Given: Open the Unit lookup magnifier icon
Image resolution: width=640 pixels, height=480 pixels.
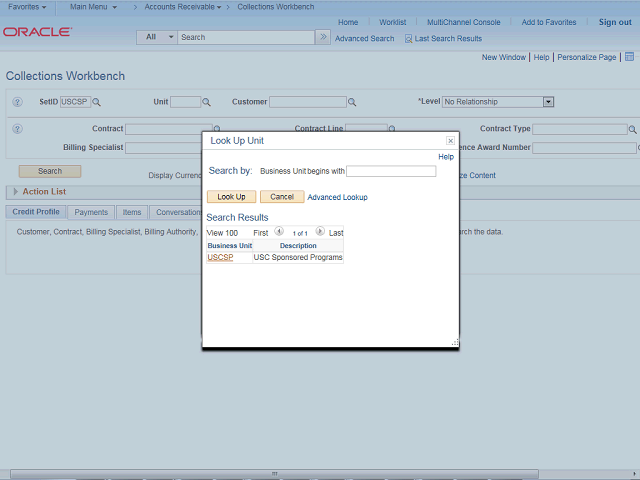Looking at the screenshot, I should pyautogui.click(x=207, y=102).
